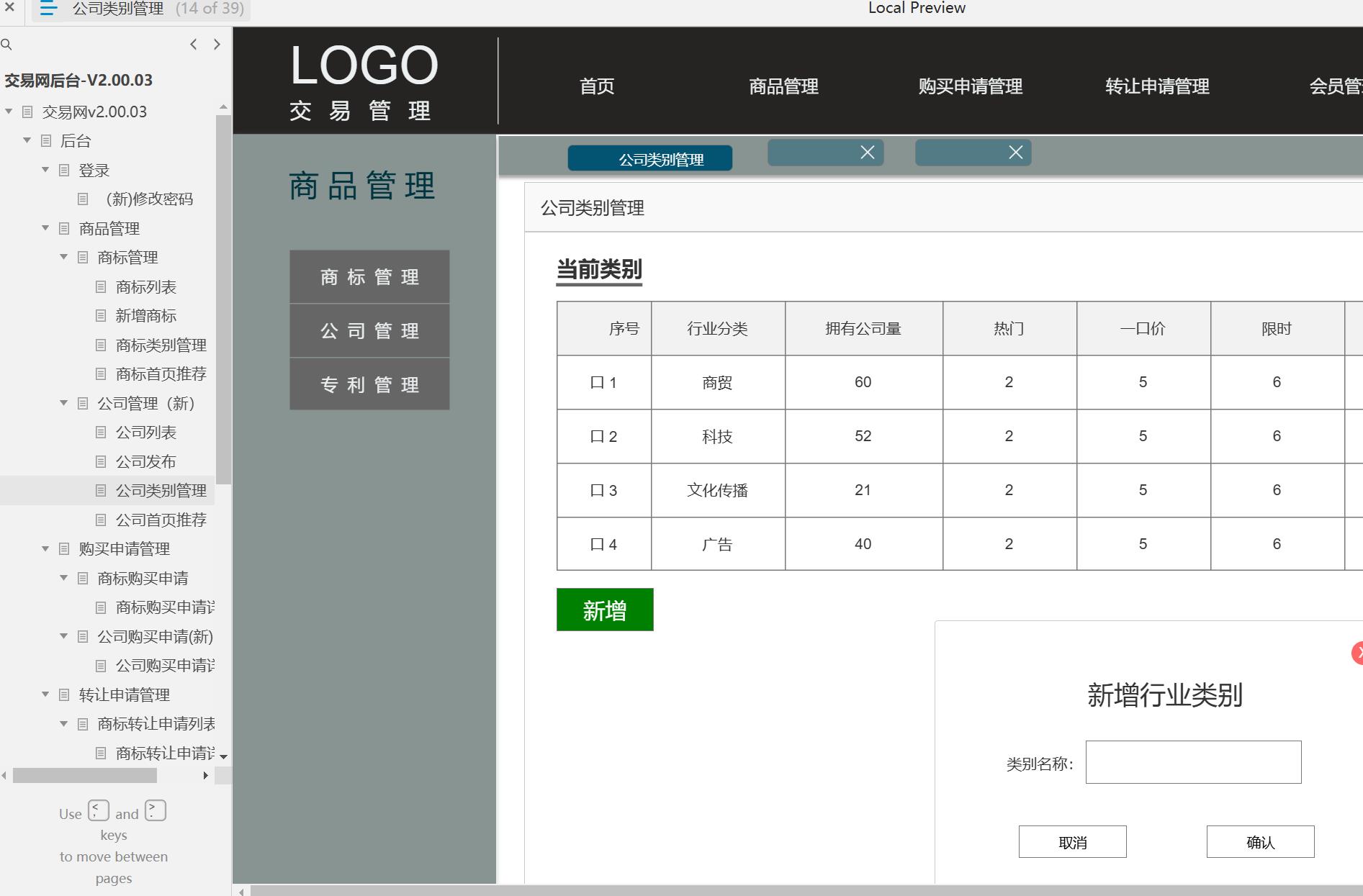
Task: Open 新增商标 page in tree
Action: [145, 316]
